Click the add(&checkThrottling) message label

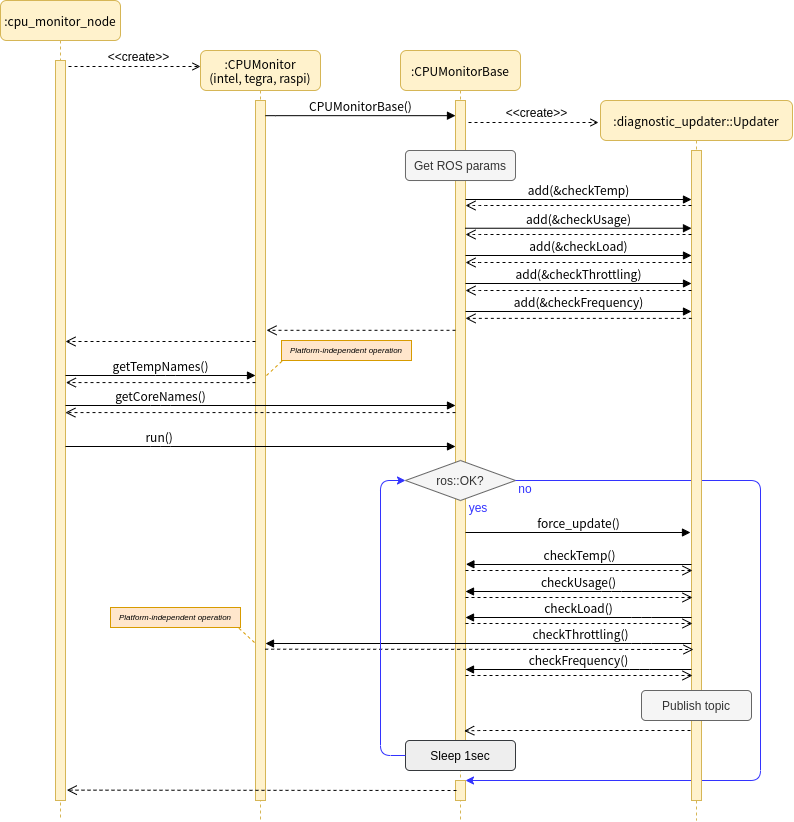[x=578, y=274]
